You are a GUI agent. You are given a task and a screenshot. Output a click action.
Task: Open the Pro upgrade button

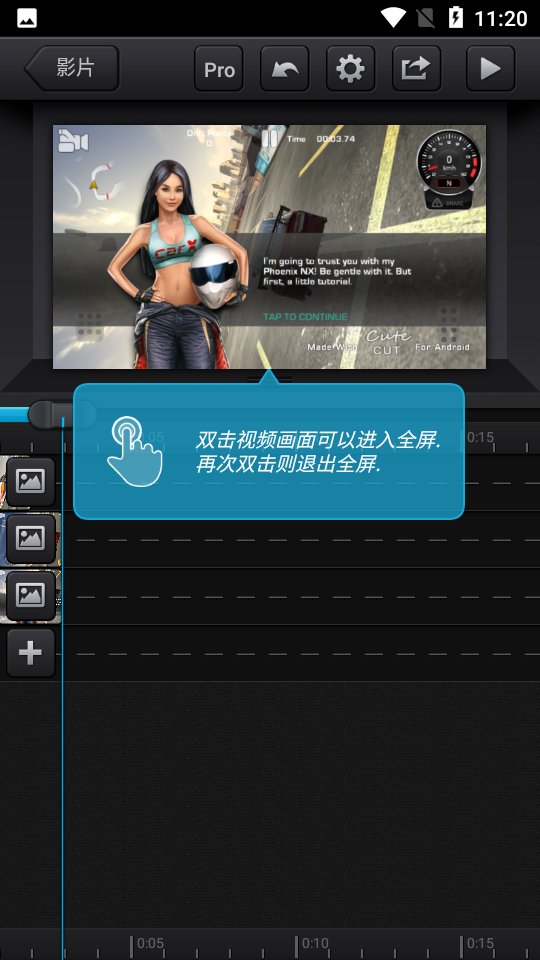pos(219,69)
